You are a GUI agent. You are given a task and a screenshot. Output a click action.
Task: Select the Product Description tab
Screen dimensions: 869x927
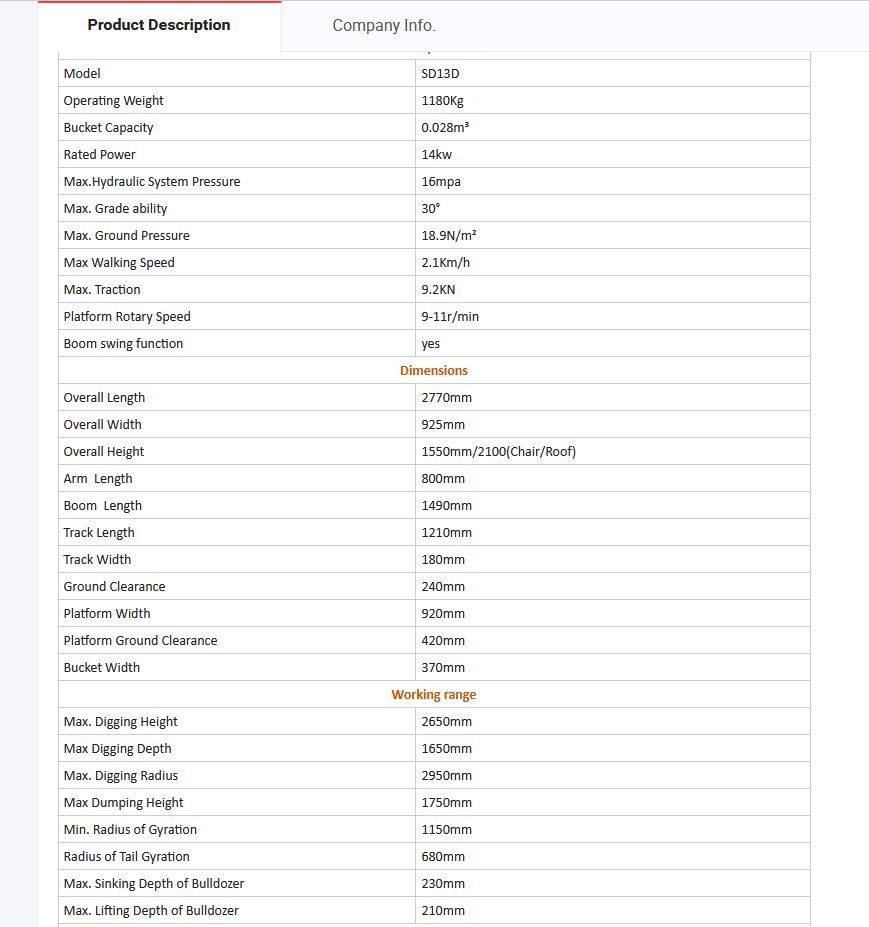pos(158,24)
